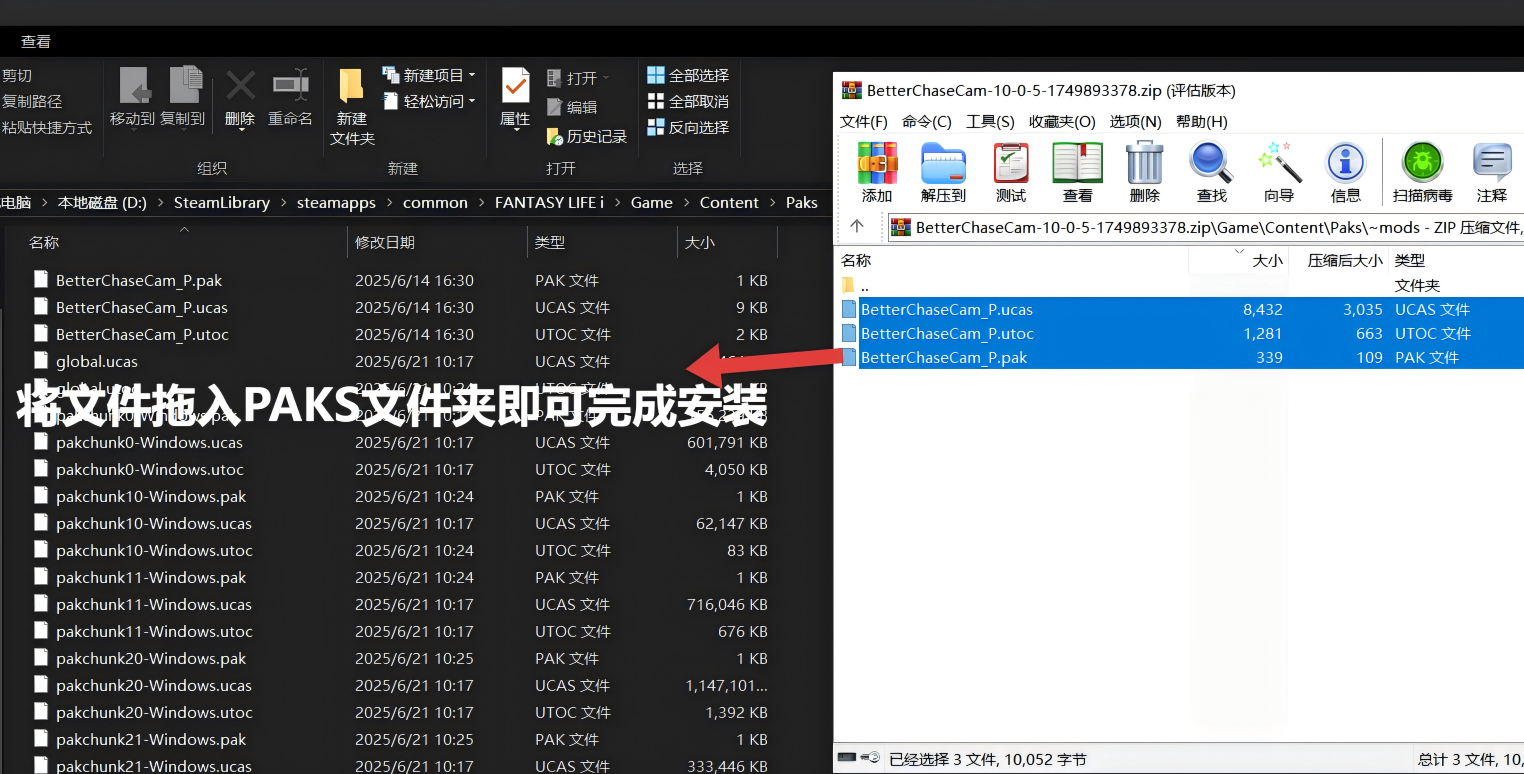Image resolution: width=1524 pixels, height=774 pixels.
Task: Click the steamapps breadcrumb in the address bar
Action: (x=336, y=202)
